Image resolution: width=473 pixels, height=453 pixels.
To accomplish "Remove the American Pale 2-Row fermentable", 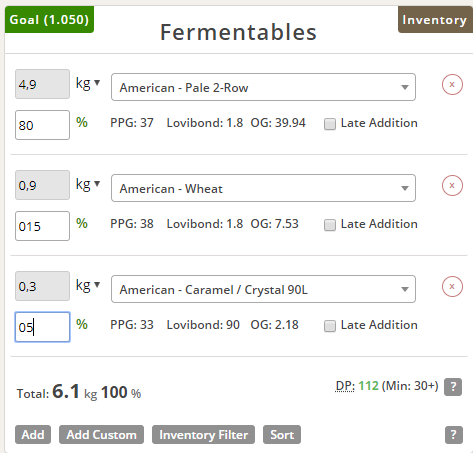I will click(452, 85).
